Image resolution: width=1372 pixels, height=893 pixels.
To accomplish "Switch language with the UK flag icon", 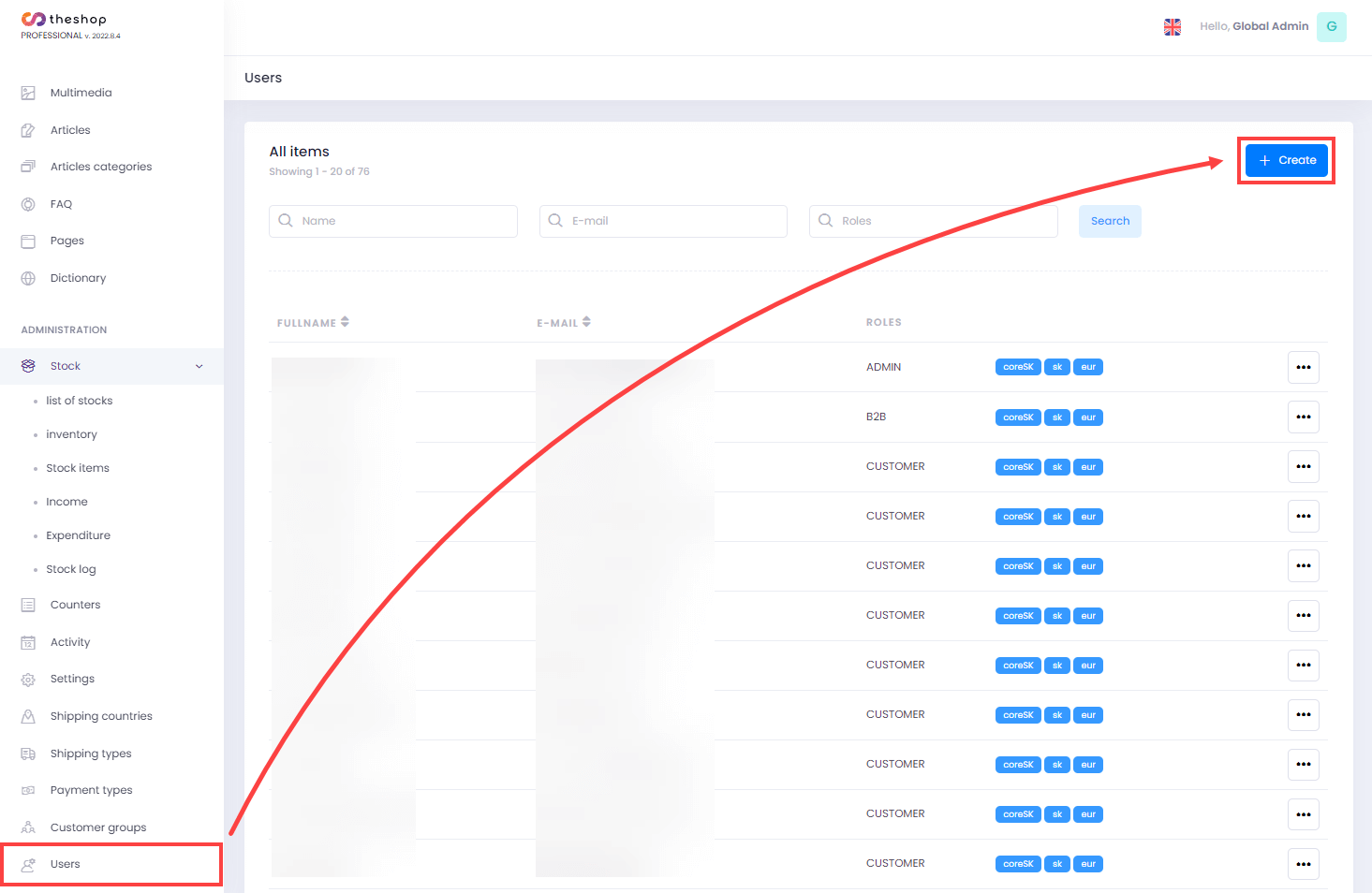I will point(1173,27).
